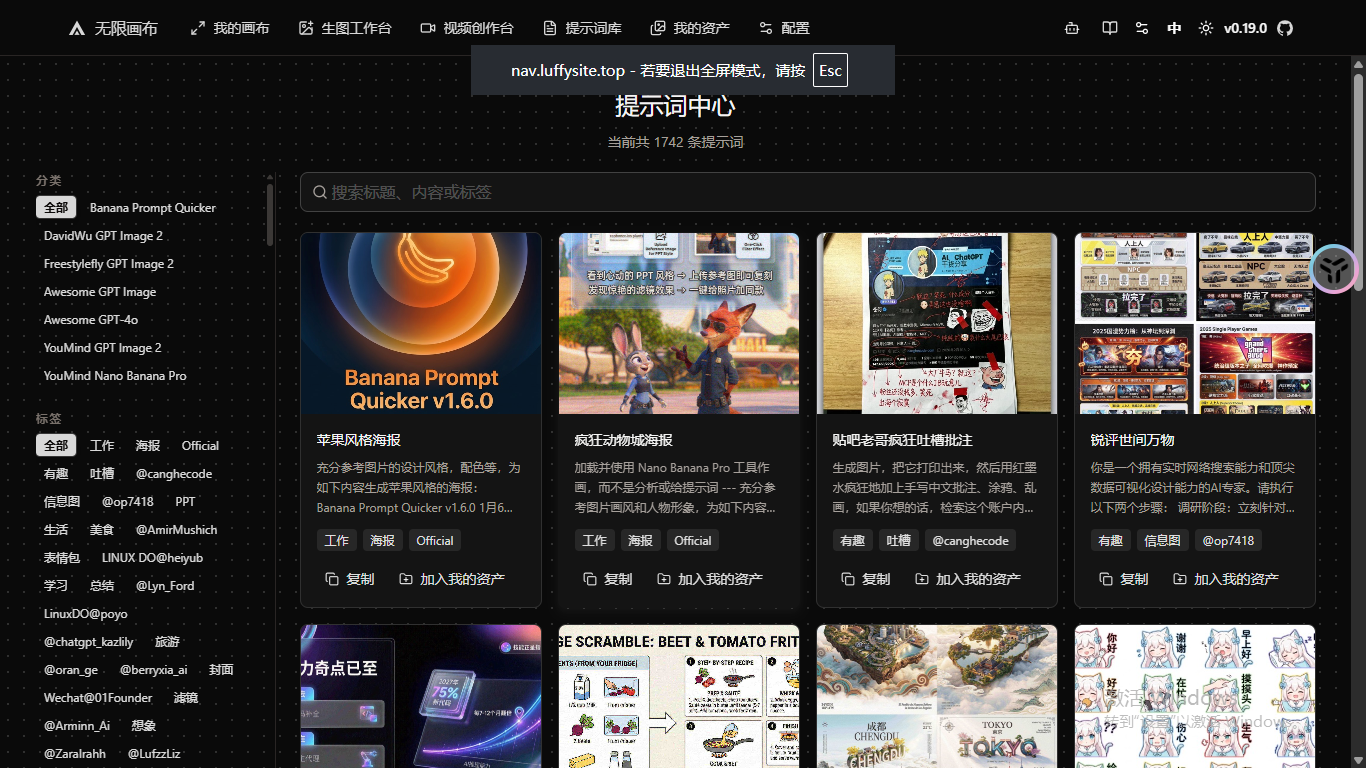Copy the 苹果风格海报 prompt
This screenshot has width=1366, height=768.
350,579
